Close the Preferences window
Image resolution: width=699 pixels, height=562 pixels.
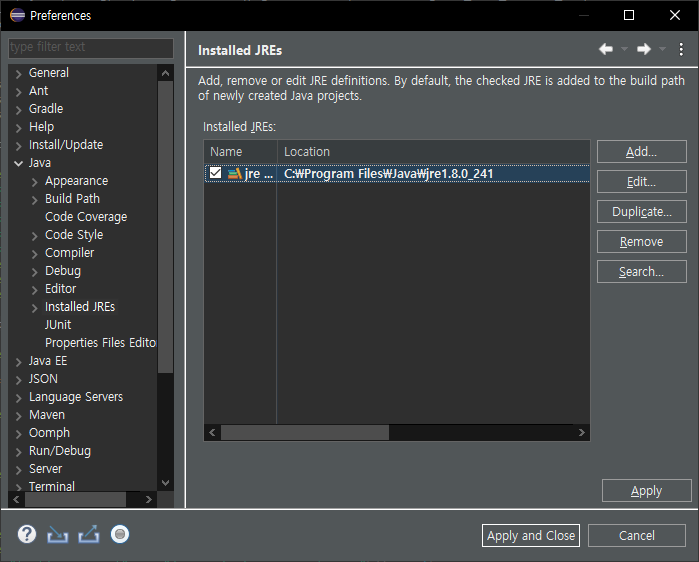click(x=675, y=15)
